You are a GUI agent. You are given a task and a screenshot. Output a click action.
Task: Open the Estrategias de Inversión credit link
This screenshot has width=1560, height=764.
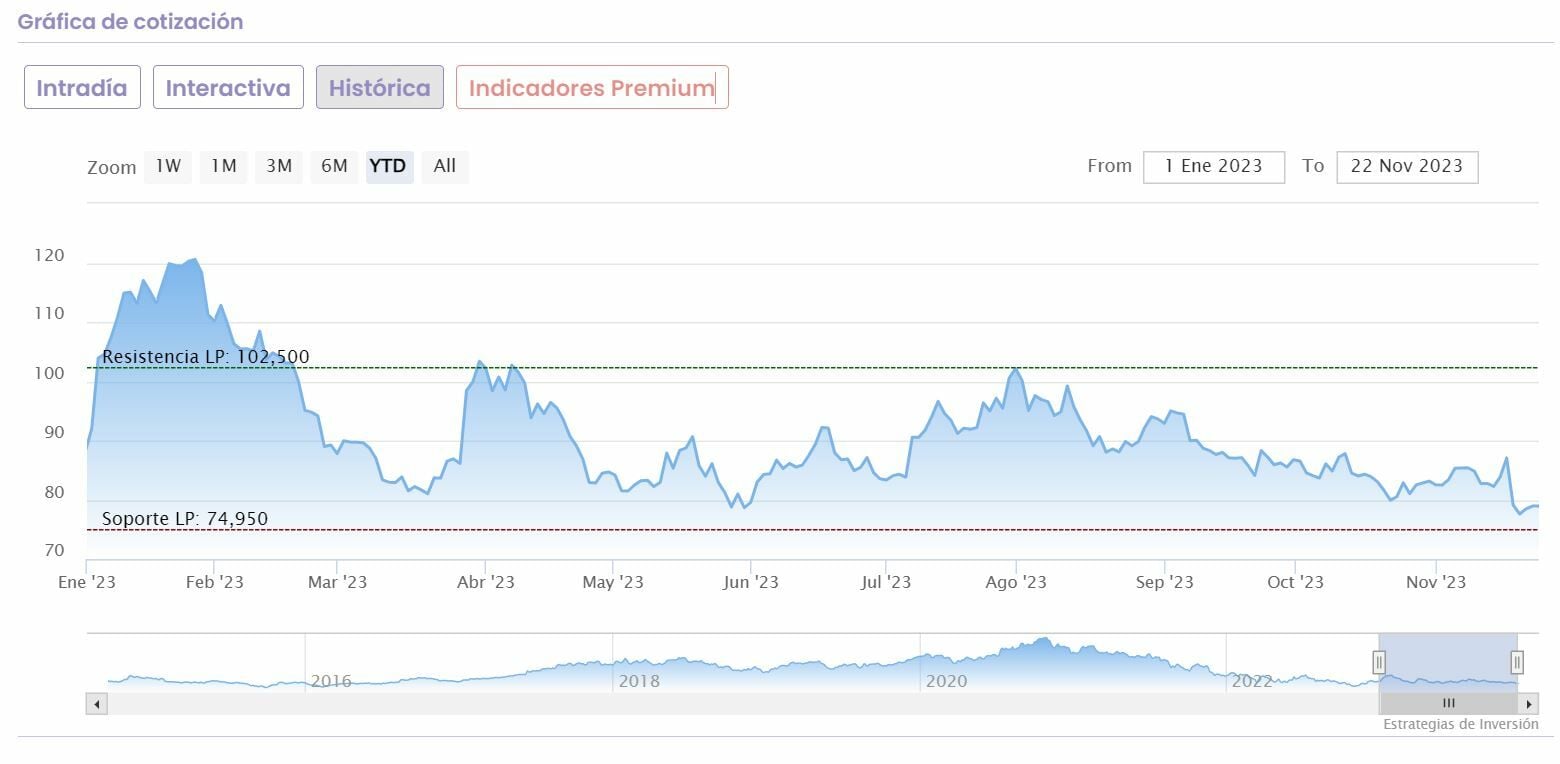tap(1460, 724)
